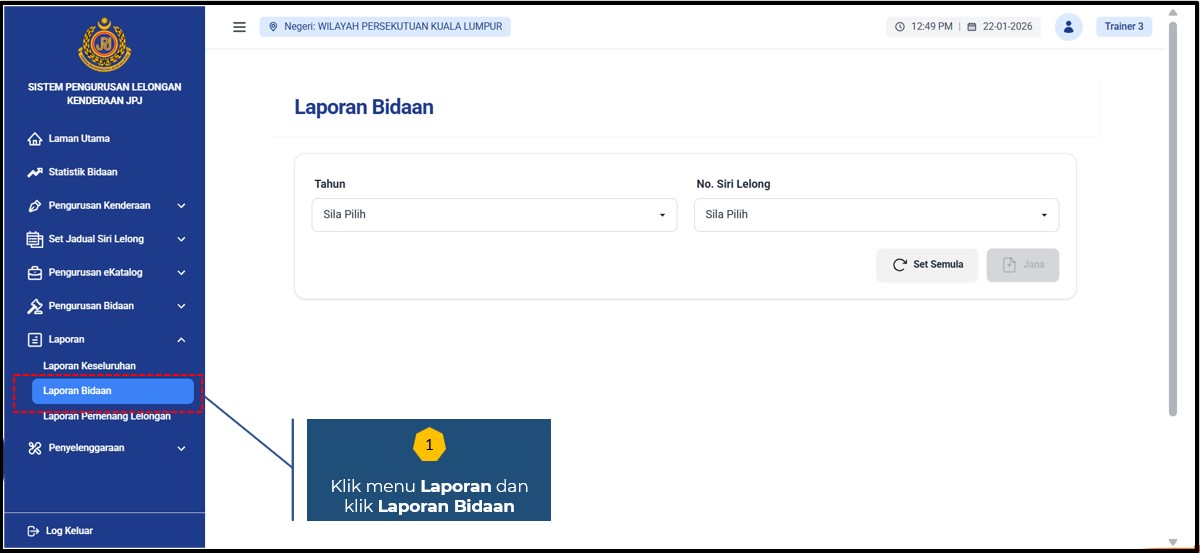1200x553 pixels.
Task: Click the Pengurusan Bidaan gavel icon
Action: 35,306
